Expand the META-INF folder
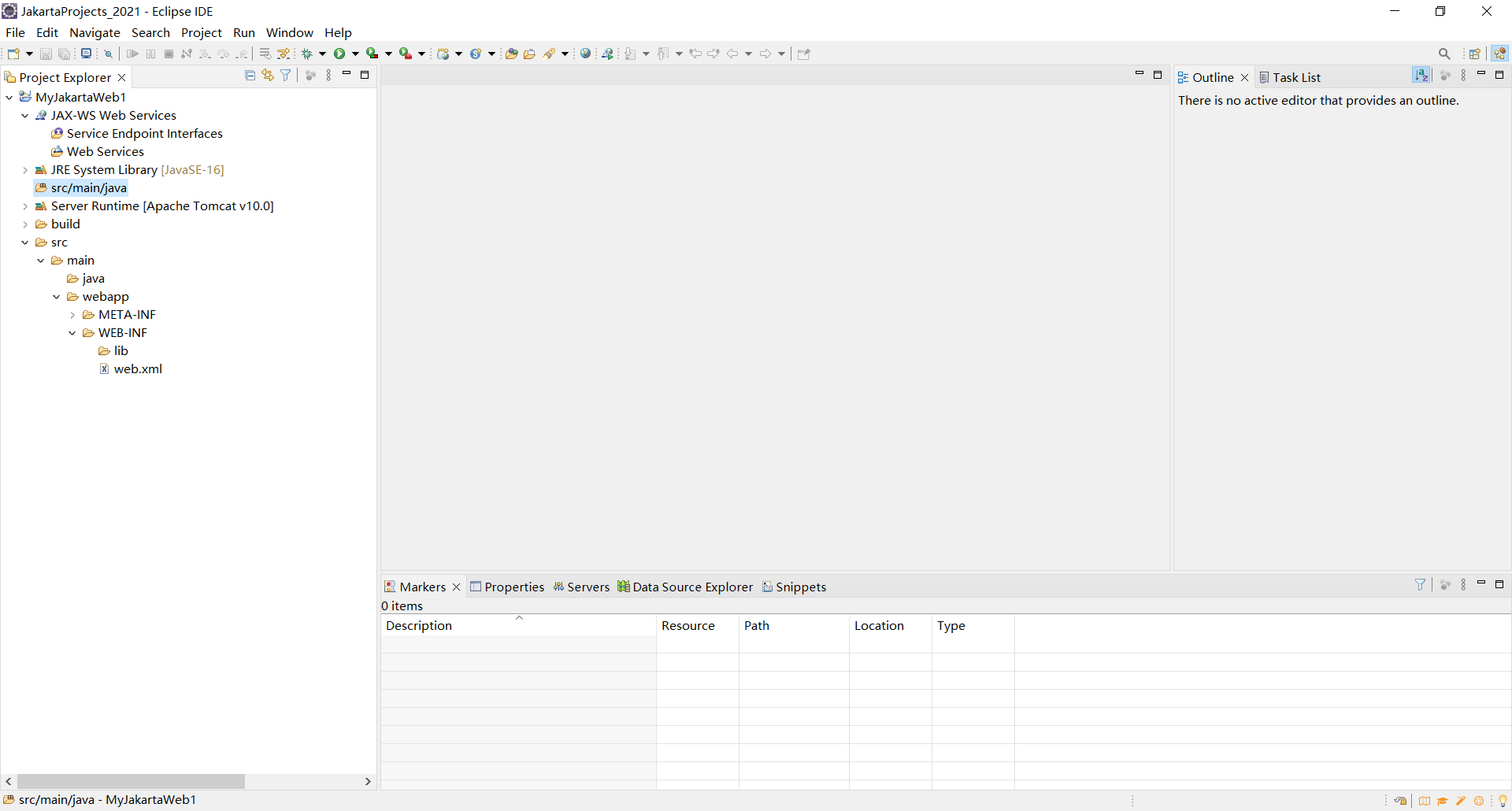Image resolution: width=1512 pixels, height=811 pixels. click(x=72, y=314)
